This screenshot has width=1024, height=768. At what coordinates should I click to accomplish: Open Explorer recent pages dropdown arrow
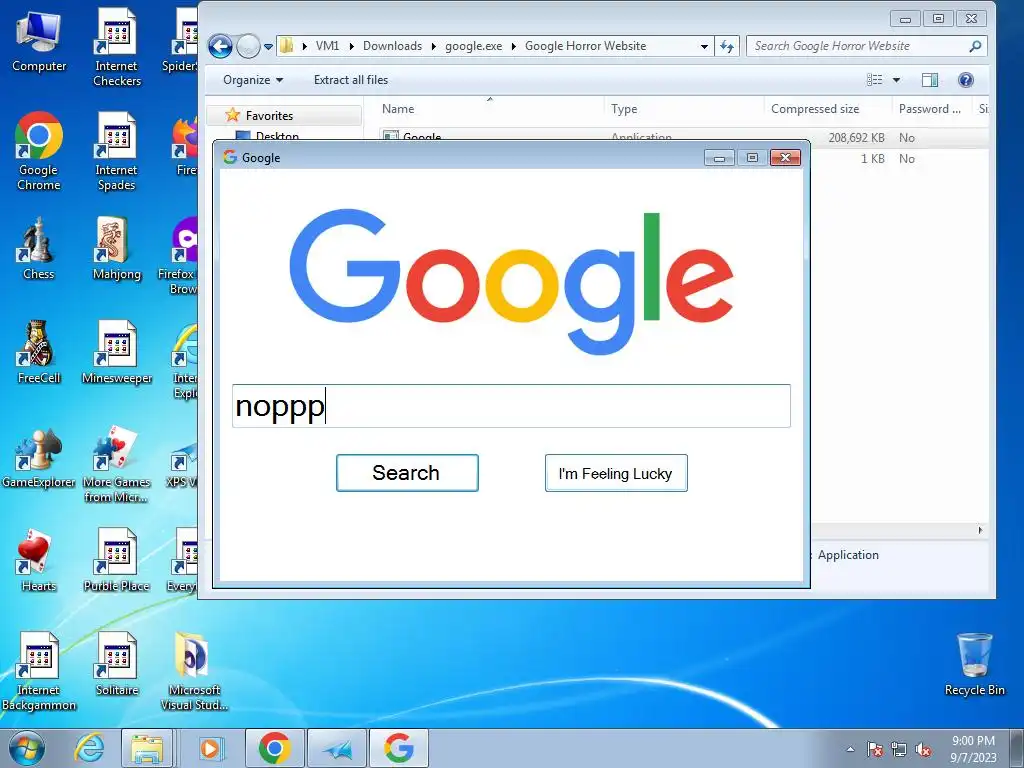pos(268,47)
